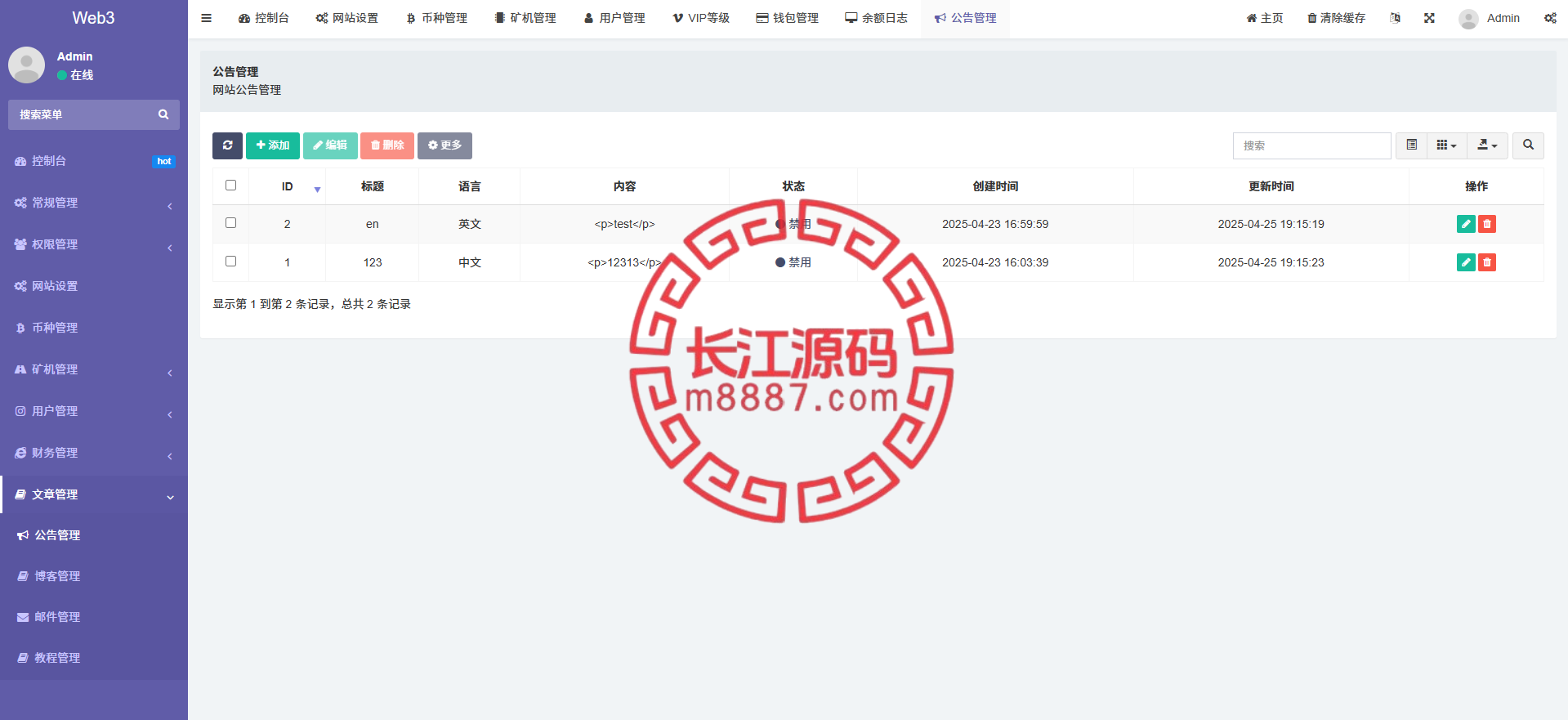Viewport: 1568px width, 720px height.
Task: Click the 搜索菜单 sidebar search field
Action: 94,114
